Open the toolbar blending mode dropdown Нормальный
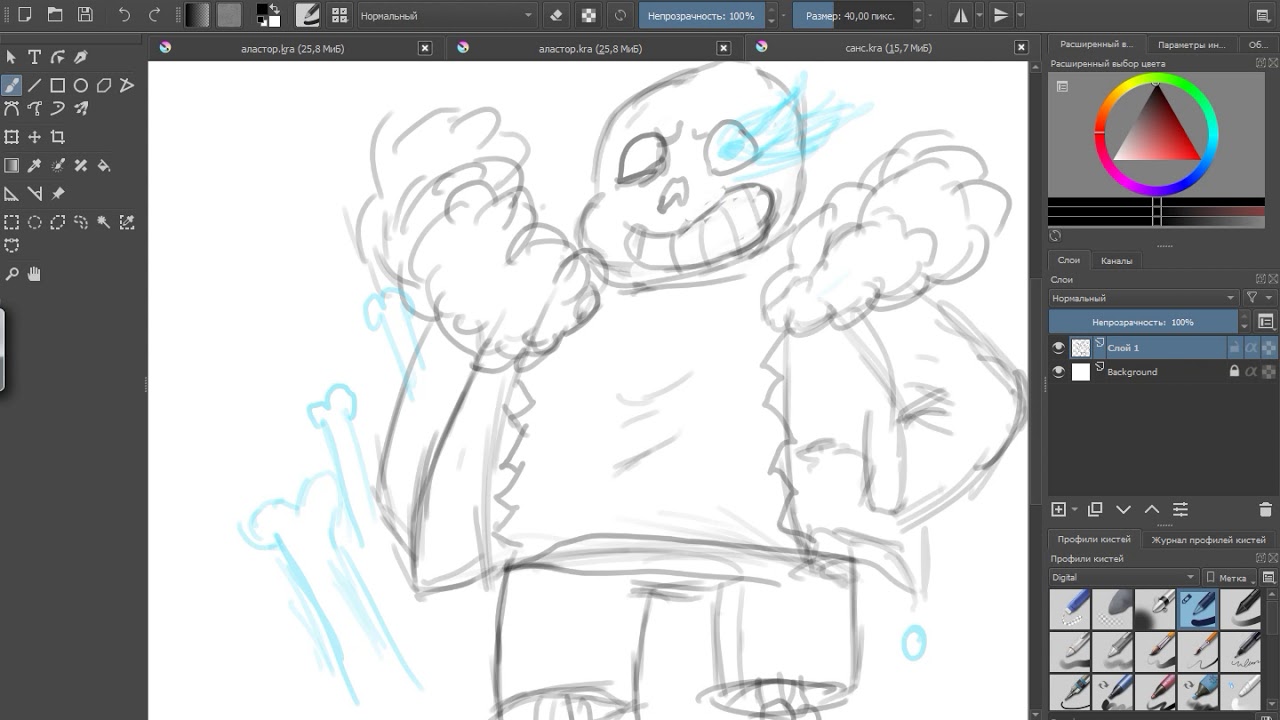 point(446,16)
